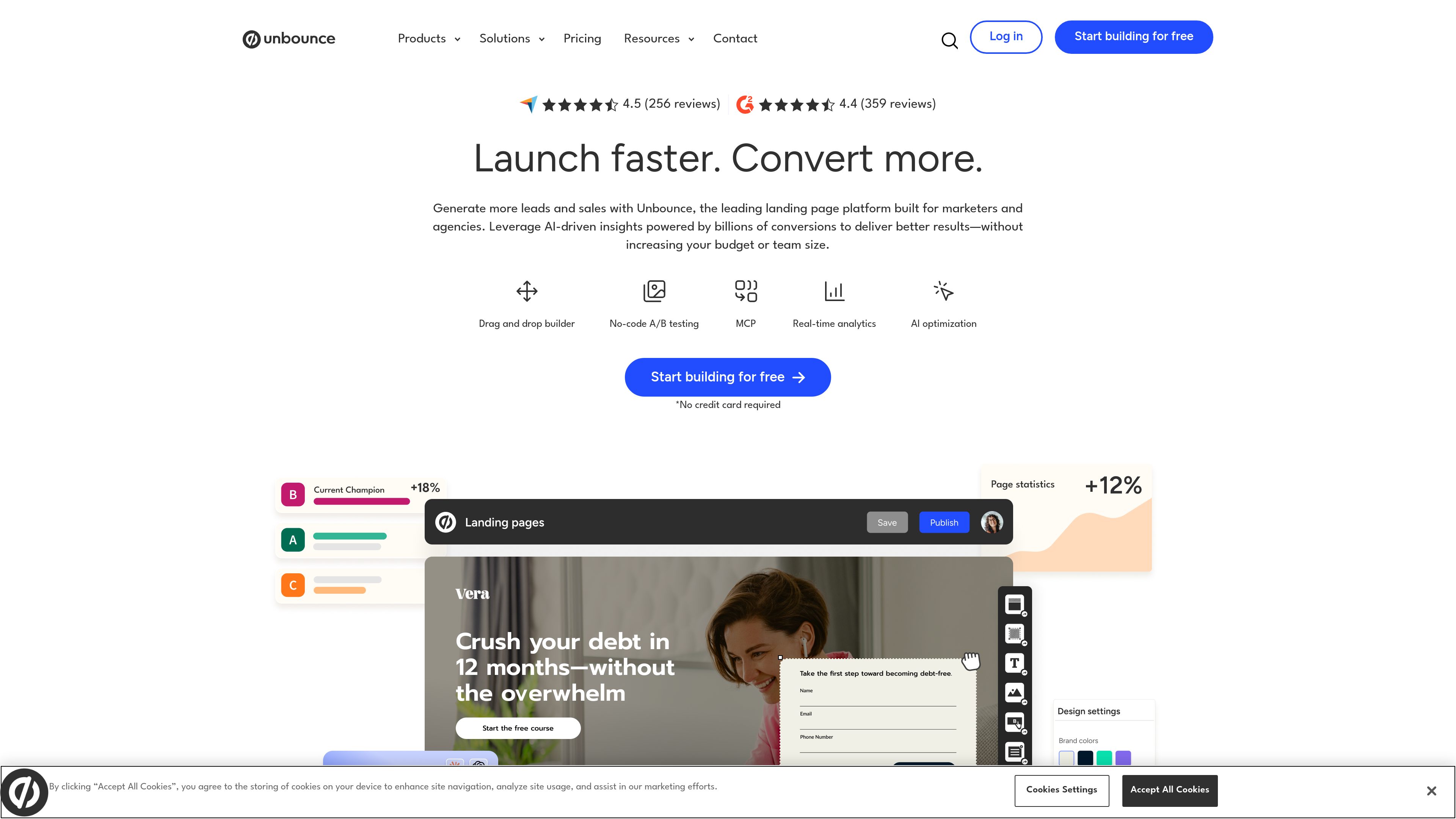
Task: Click the Unbounce badge in cookie banner
Action: [x=24, y=792]
